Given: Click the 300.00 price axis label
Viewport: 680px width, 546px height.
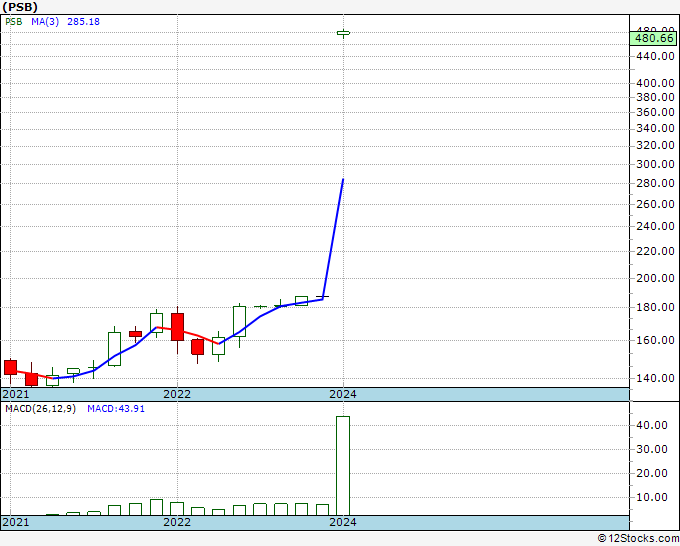Looking at the screenshot, I should click(655, 164).
